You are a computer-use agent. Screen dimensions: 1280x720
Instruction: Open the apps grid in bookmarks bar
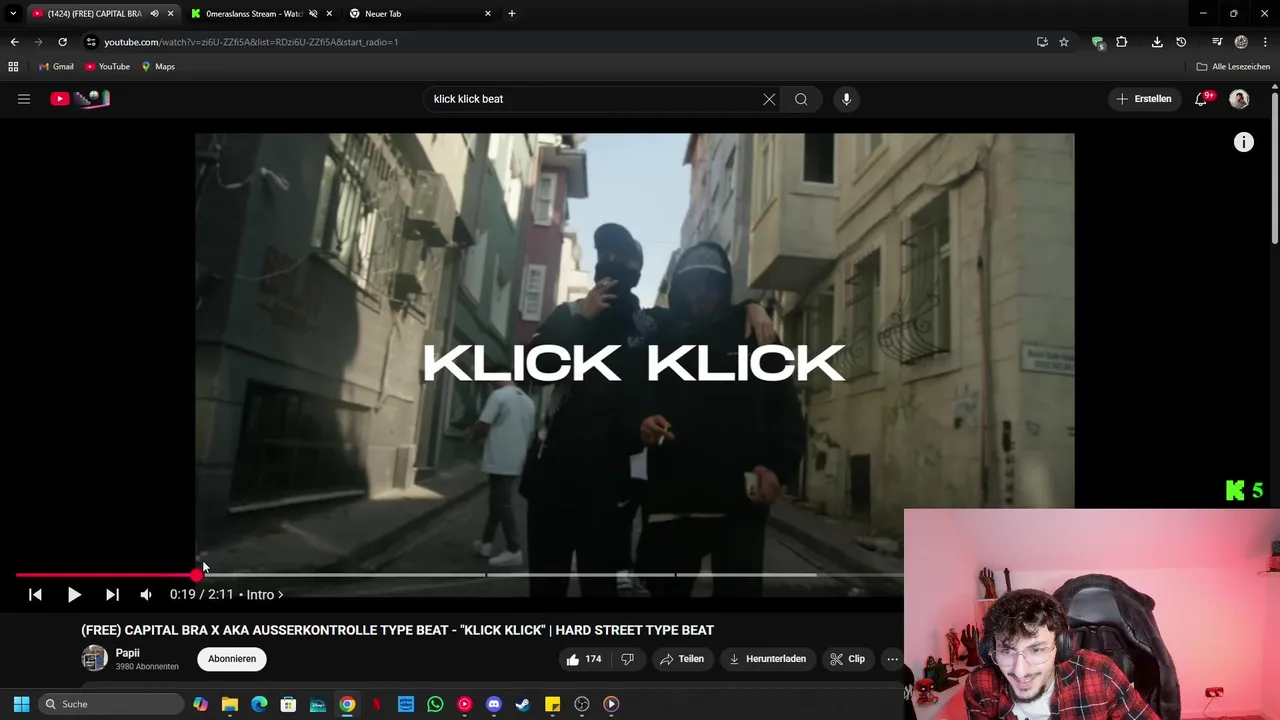[x=13, y=67]
